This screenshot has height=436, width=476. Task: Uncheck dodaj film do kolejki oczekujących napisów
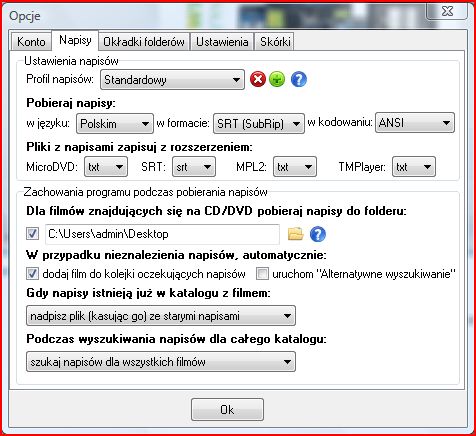pos(32,274)
